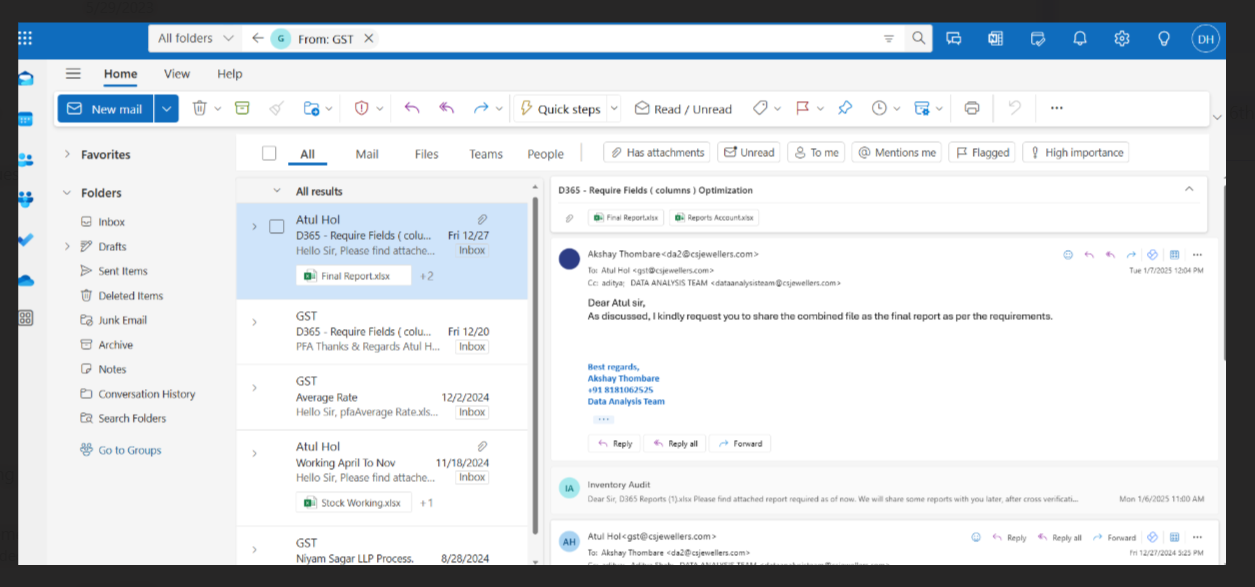The height and width of the screenshot is (587, 1255).
Task: Click Reply below Akshay's message body
Action: 615,443
